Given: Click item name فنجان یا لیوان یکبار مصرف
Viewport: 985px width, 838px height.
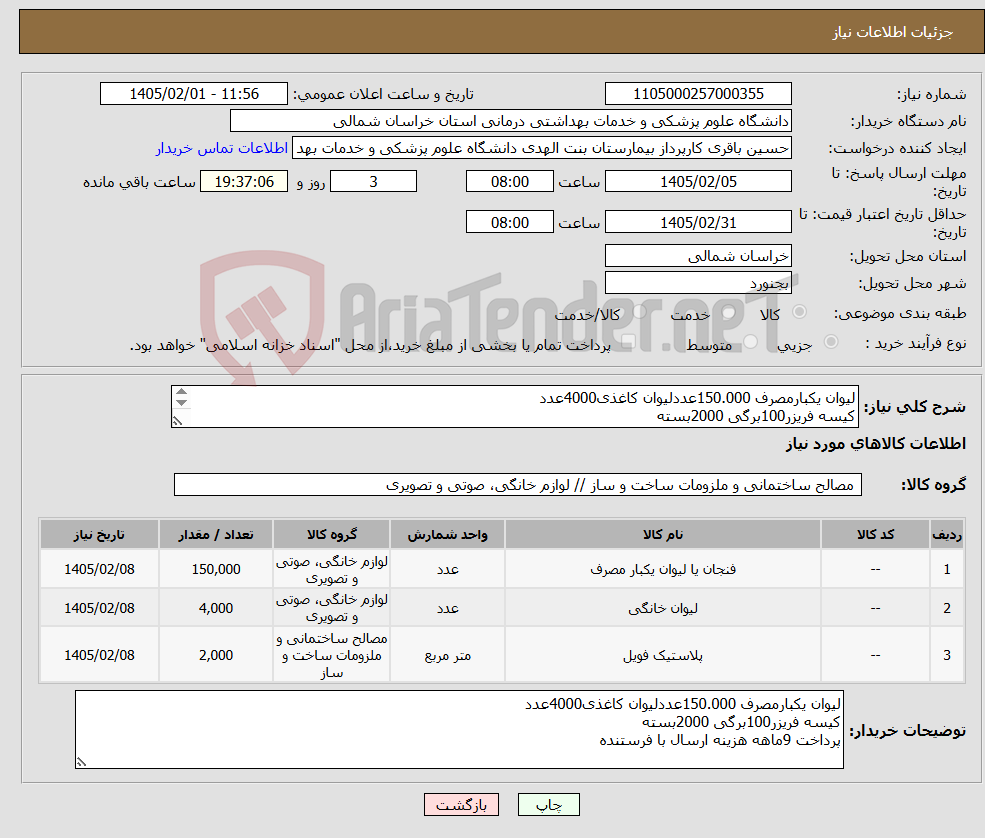Looking at the screenshot, I should pyautogui.click(x=663, y=569).
